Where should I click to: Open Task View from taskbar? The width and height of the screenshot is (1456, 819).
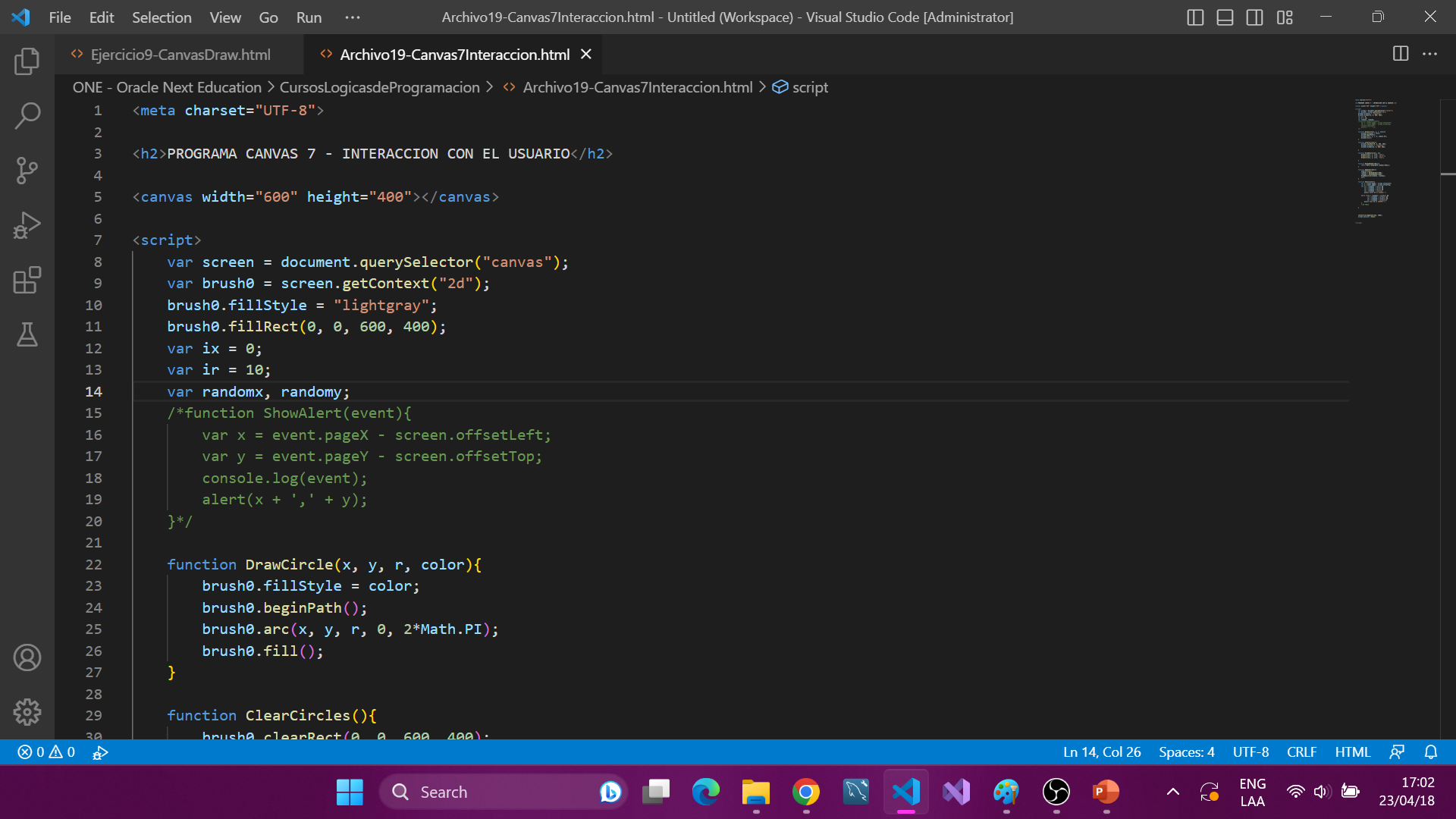coord(655,792)
